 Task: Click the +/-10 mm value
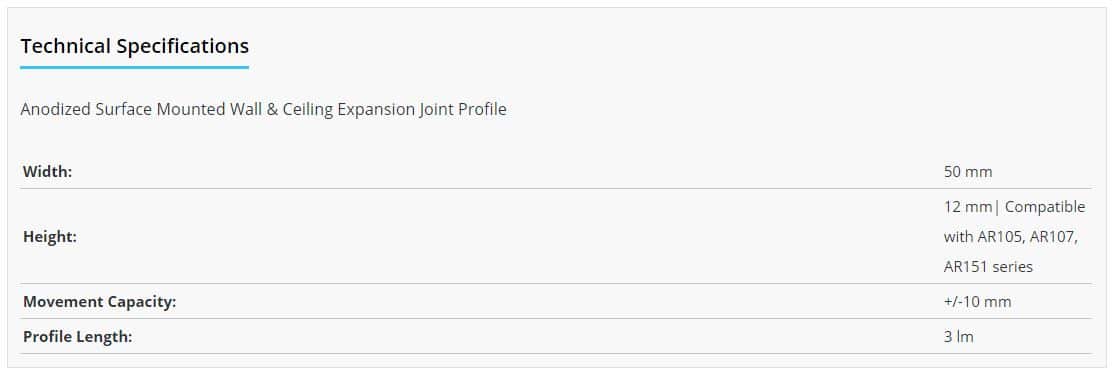(977, 302)
